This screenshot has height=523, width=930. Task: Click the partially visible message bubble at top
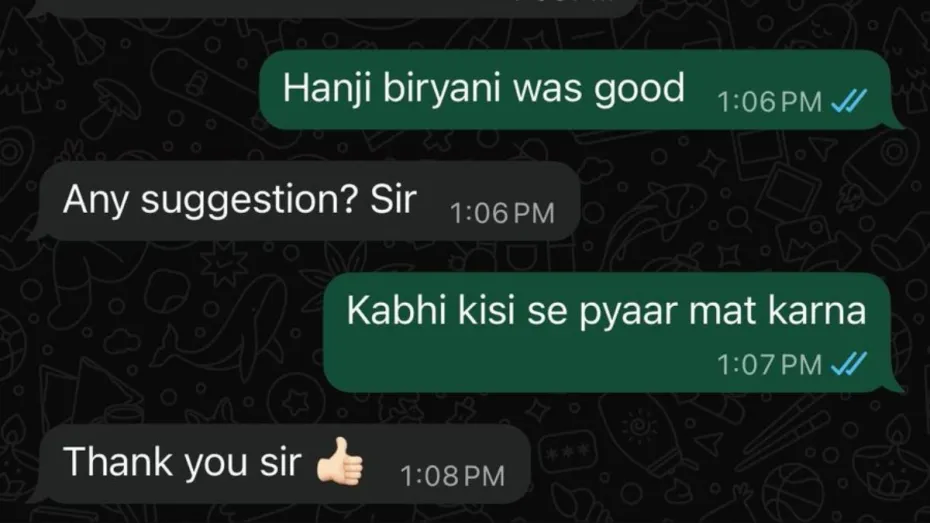[x=332, y=7]
